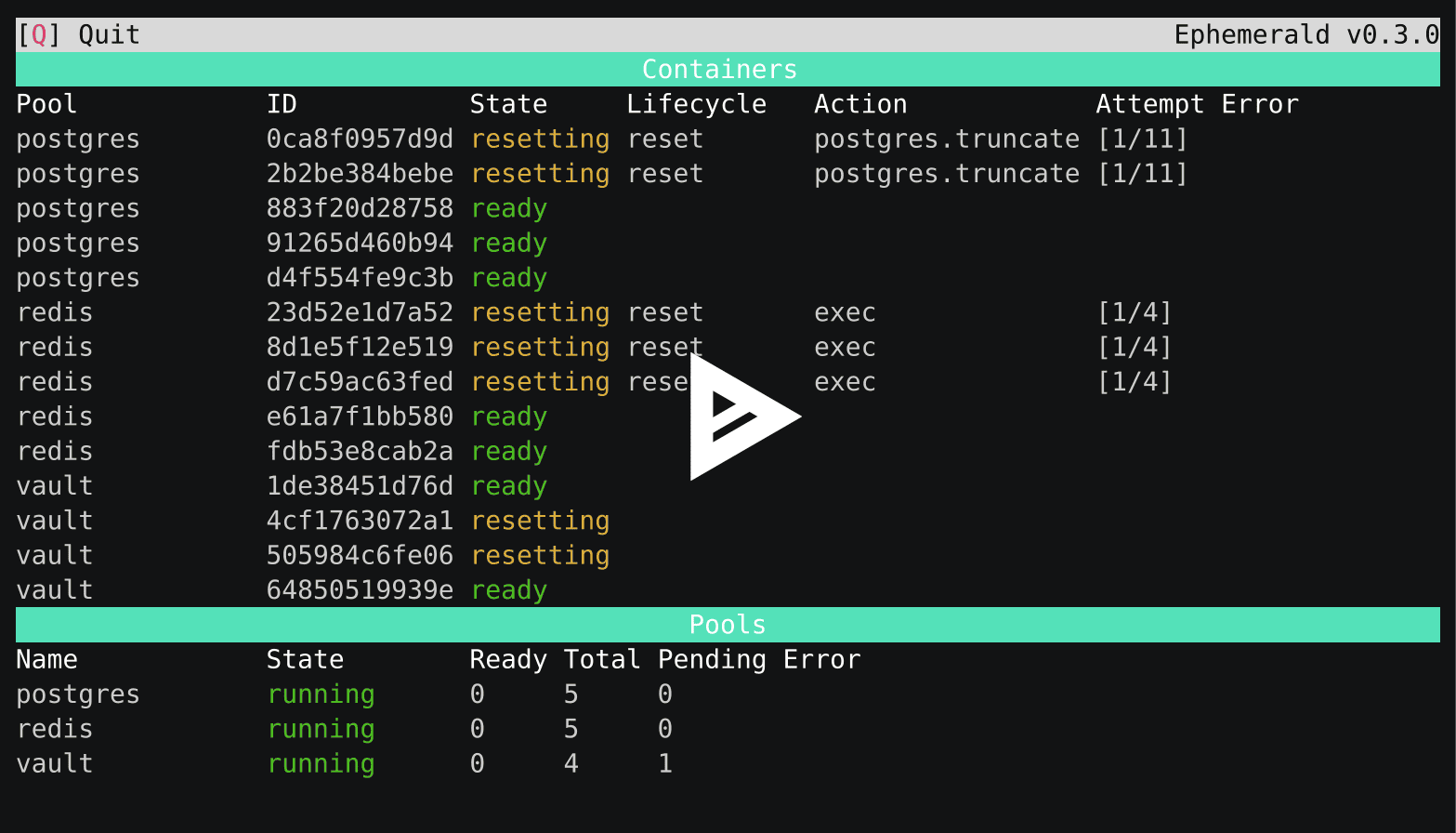Click the Ephemerald v0.3.0 title text
Screen dimensions: 1456x833
1306,34
